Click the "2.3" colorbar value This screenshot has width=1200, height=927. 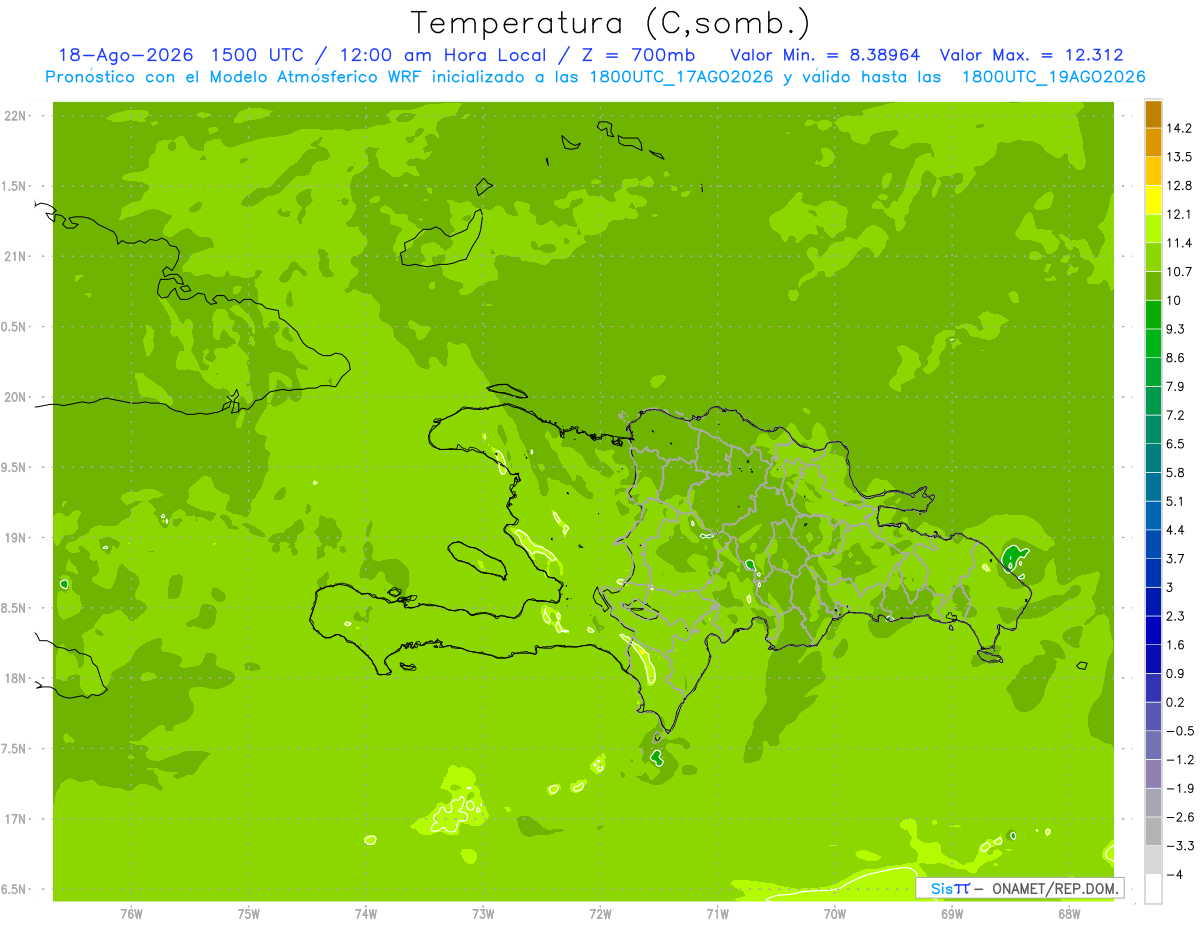1176,616
